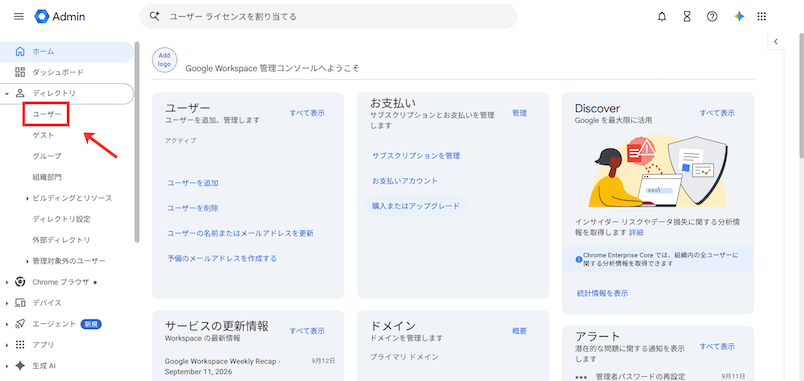Click the home icon in sidebar

[x=20, y=51]
